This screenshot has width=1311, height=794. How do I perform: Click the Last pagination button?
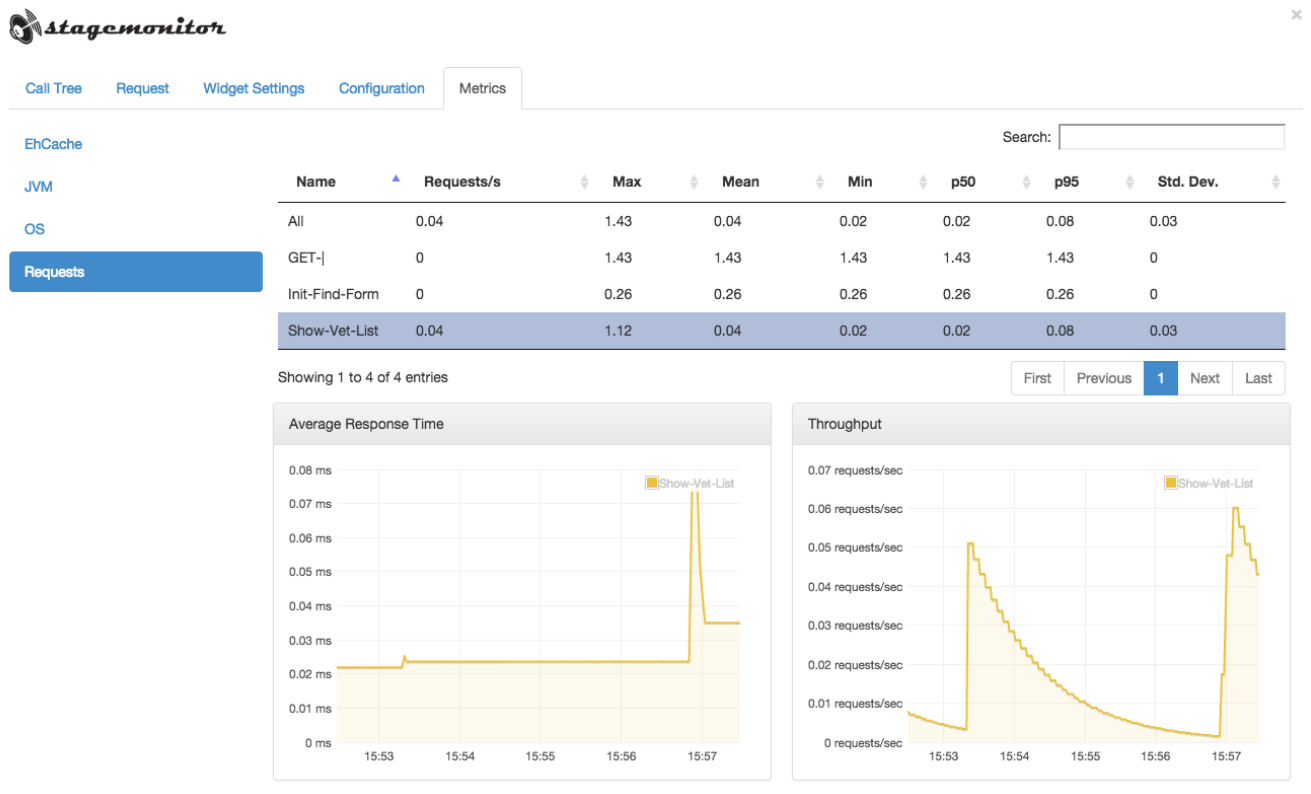1259,378
